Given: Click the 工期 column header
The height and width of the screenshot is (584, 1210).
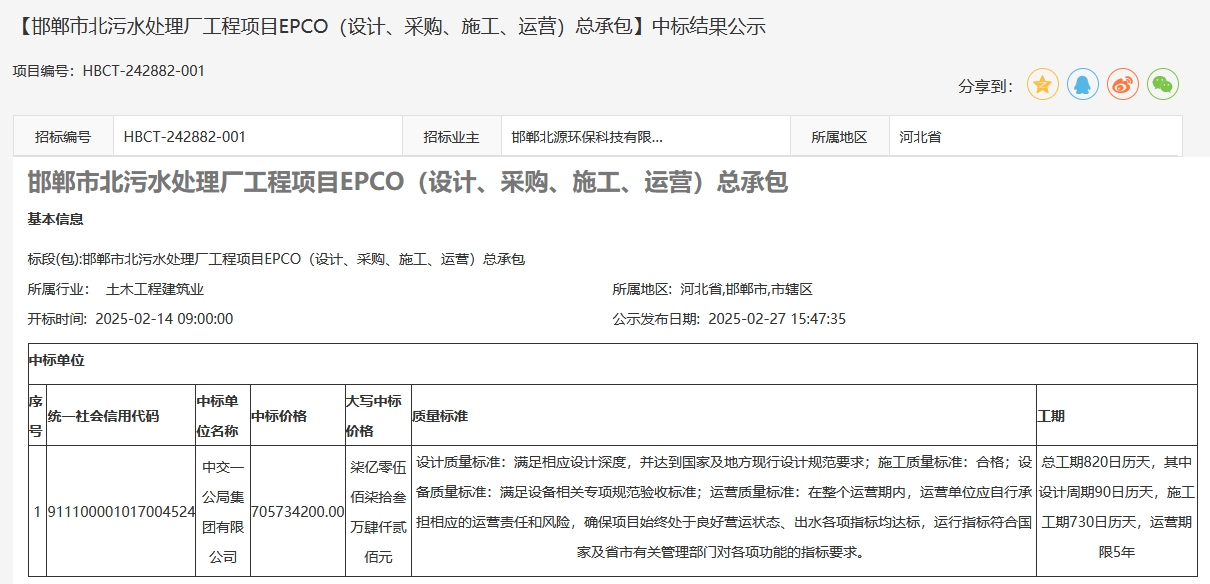Looking at the screenshot, I should coord(1051,416).
